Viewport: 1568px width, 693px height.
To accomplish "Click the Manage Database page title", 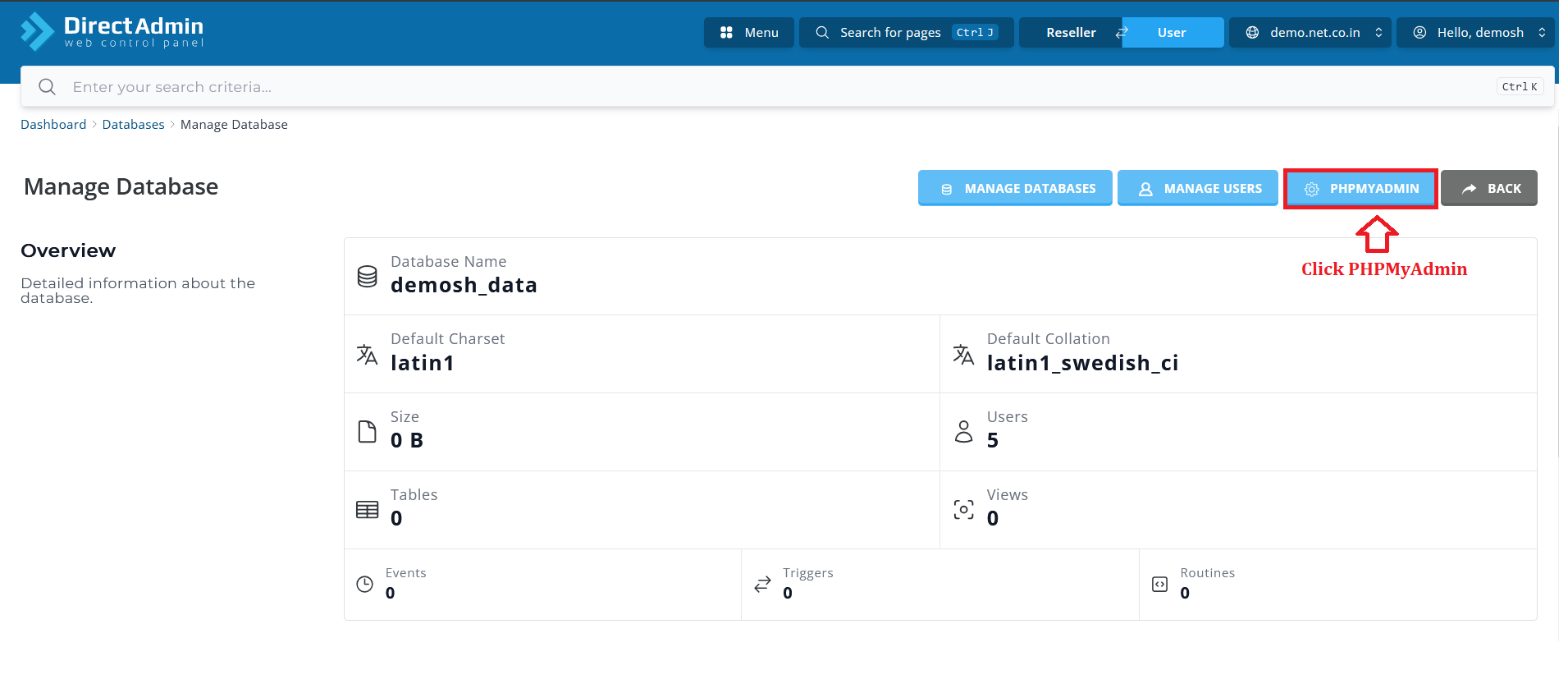I will click(121, 186).
